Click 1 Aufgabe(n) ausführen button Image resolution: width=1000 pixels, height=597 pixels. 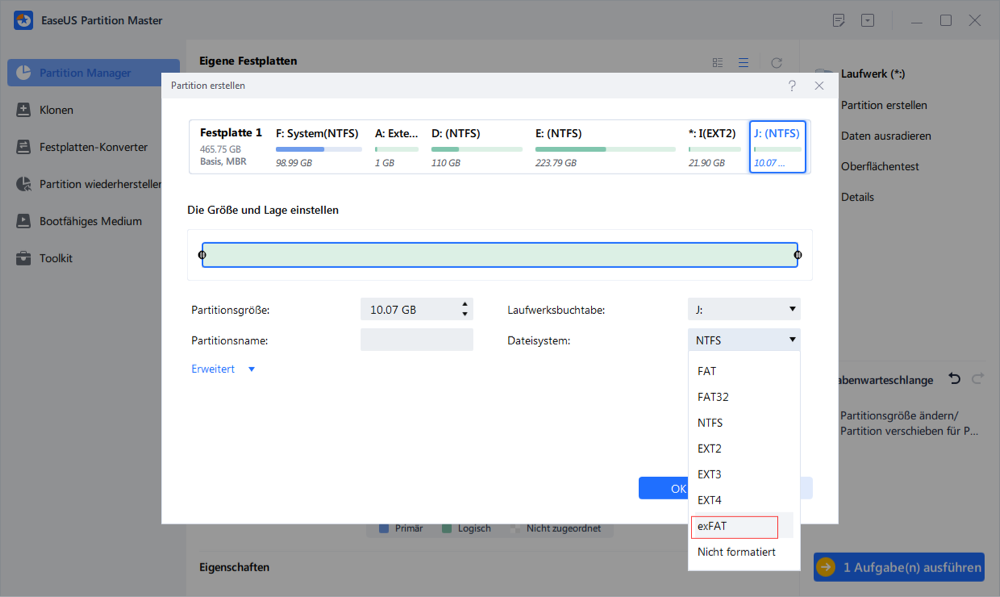pyautogui.click(x=899, y=567)
